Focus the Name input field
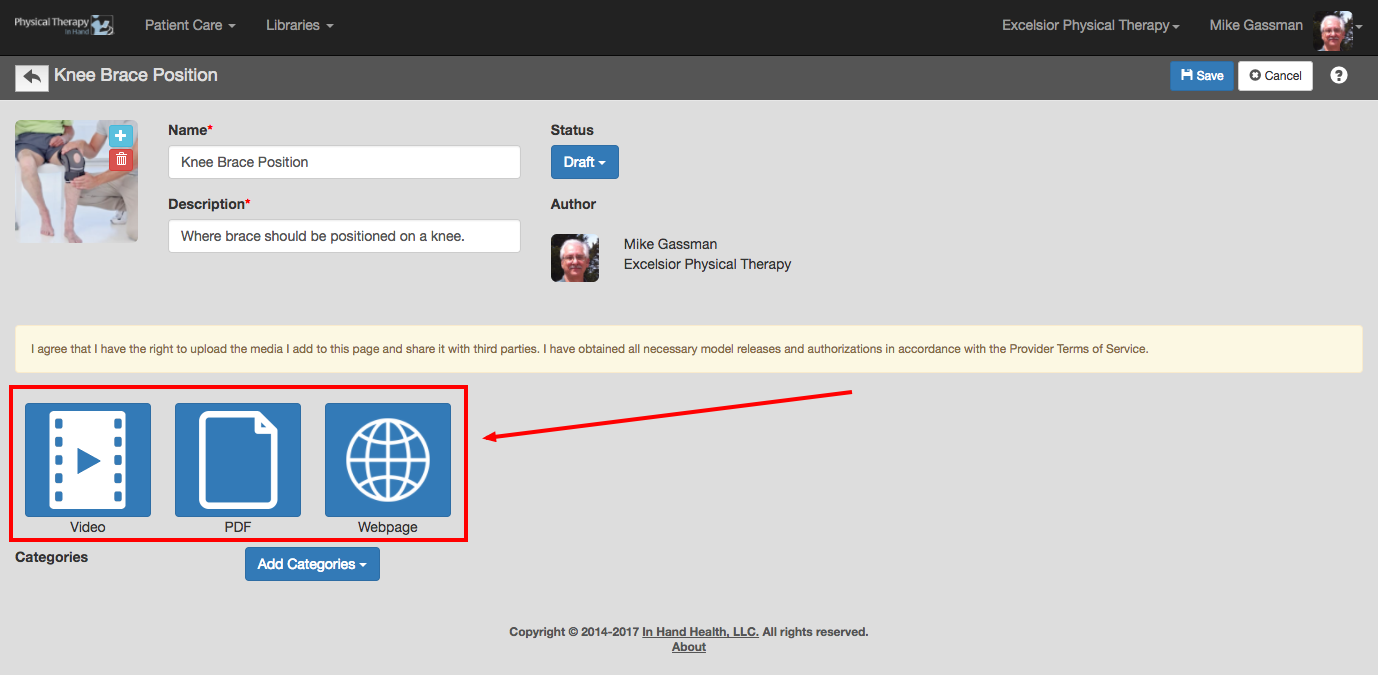The image size is (1378, 675). [x=344, y=162]
